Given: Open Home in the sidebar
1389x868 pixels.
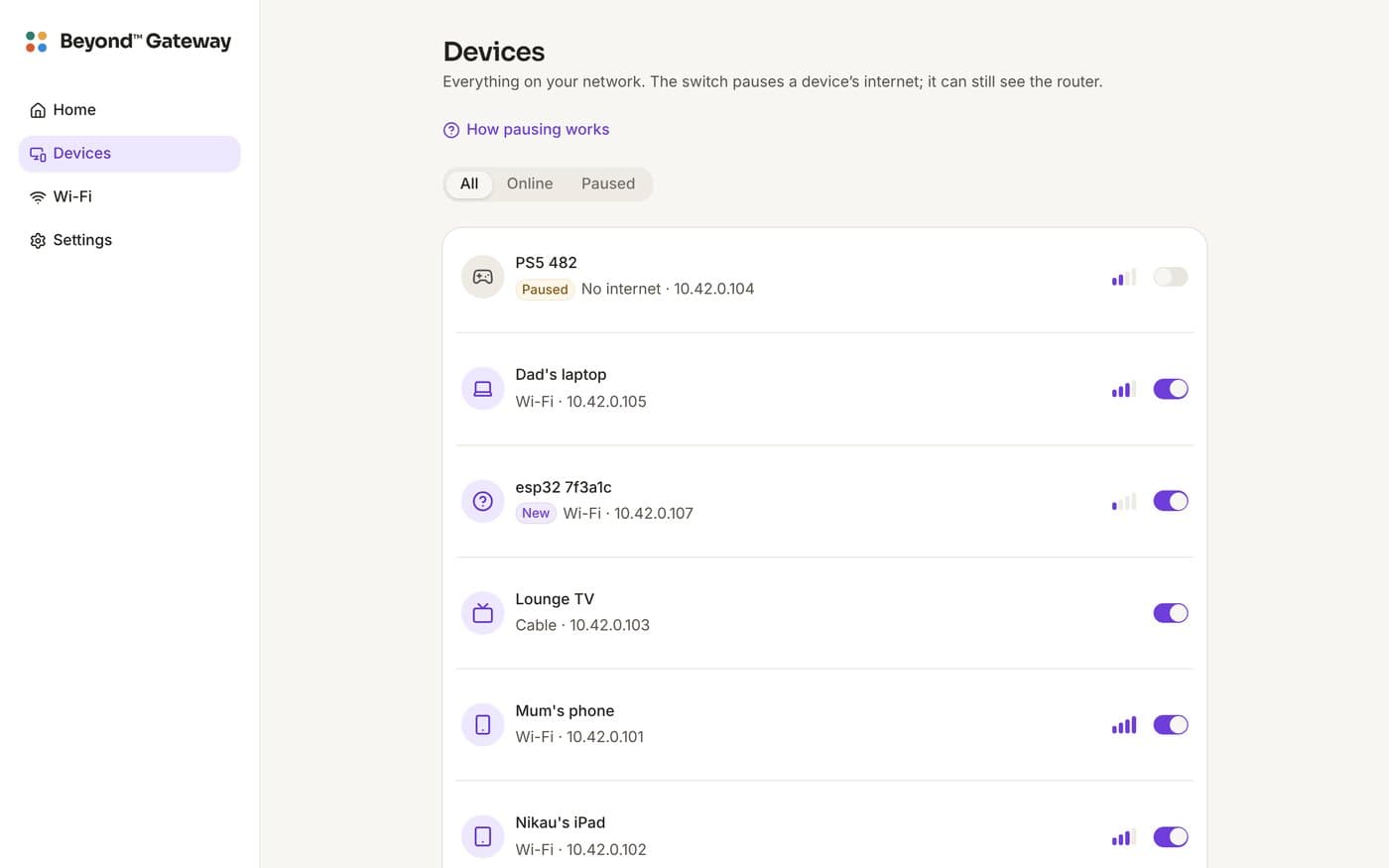Looking at the screenshot, I should 130,110.
